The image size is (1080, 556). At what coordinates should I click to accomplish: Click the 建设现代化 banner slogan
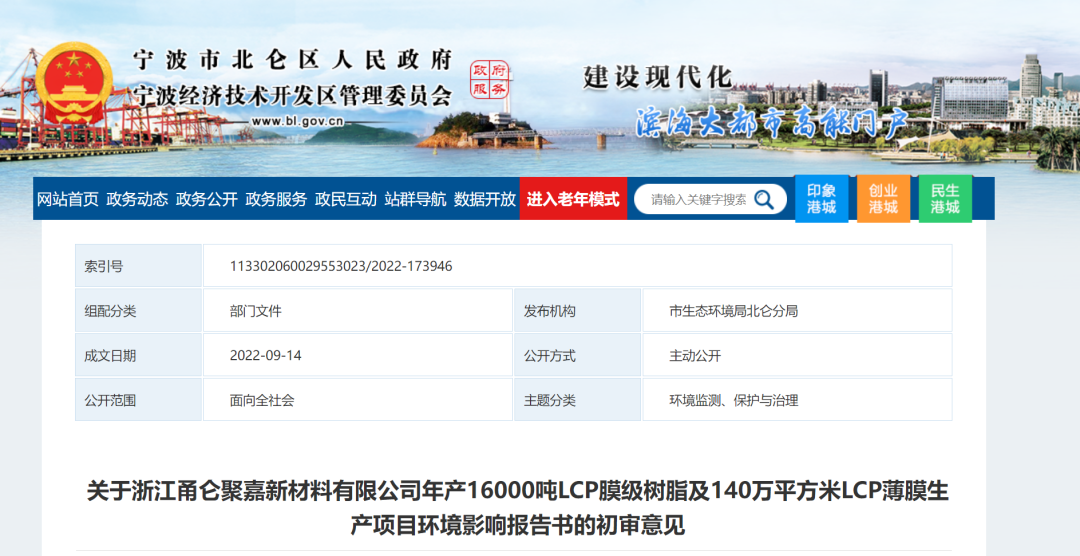point(657,77)
